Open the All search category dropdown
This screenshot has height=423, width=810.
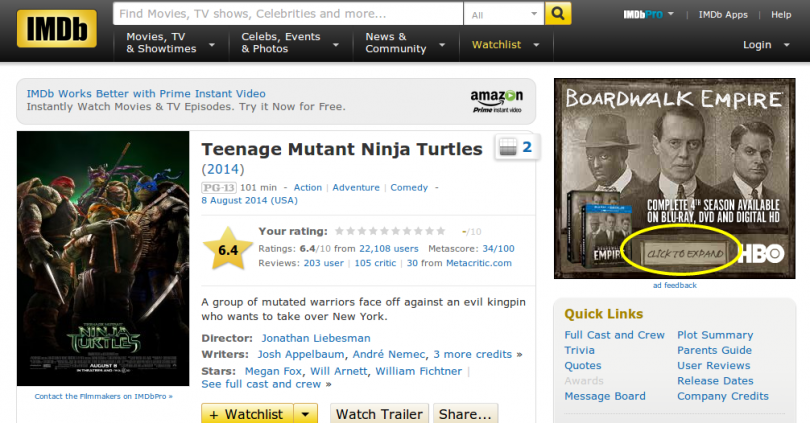point(504,14)
